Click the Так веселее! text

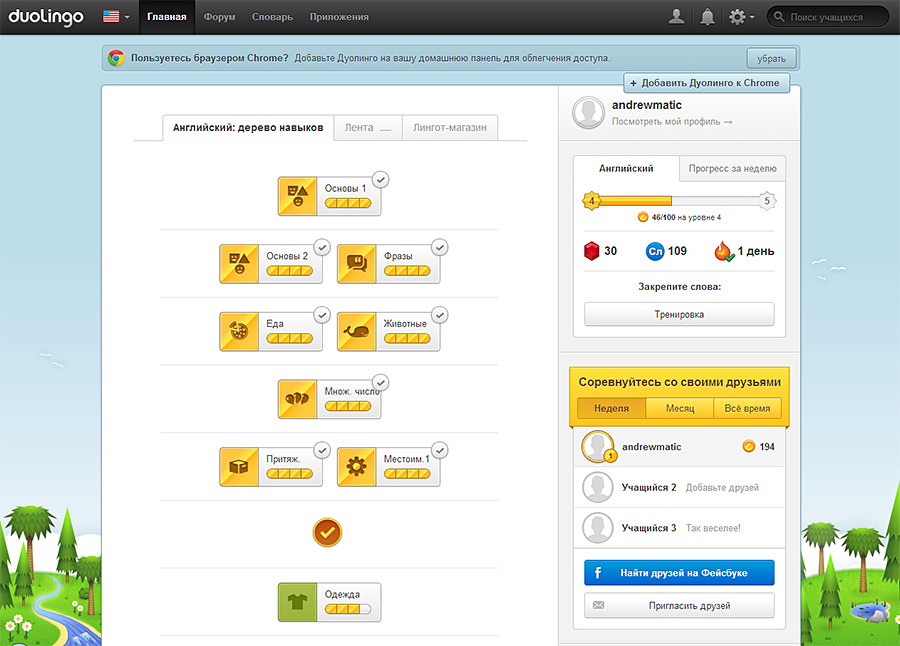click(713, 528)
